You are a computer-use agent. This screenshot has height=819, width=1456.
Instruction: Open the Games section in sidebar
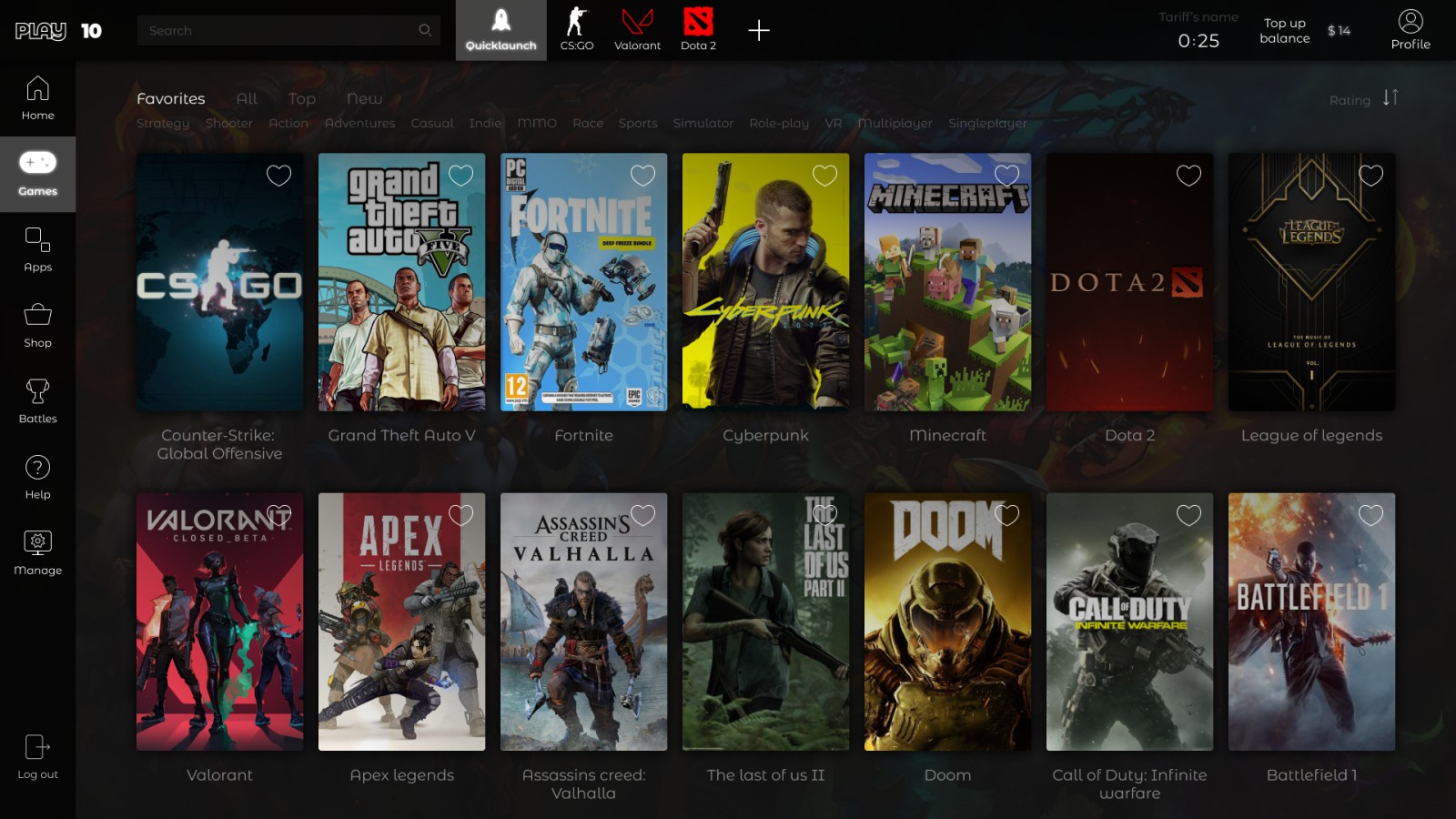click(37, 175)
